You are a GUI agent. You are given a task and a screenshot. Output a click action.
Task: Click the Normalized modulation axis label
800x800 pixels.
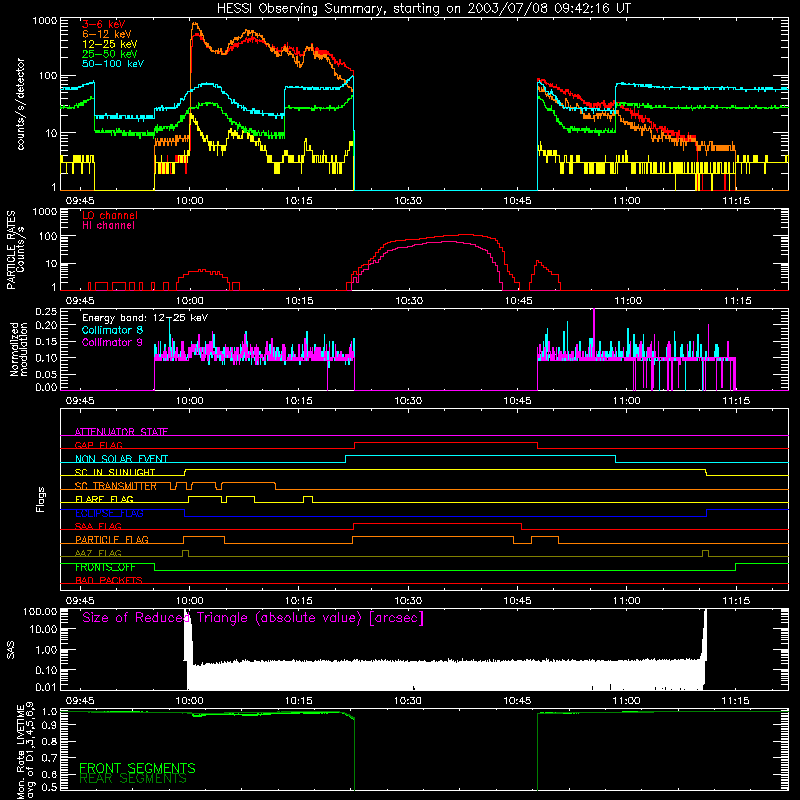pyautogui.click(x=19, y=349)
